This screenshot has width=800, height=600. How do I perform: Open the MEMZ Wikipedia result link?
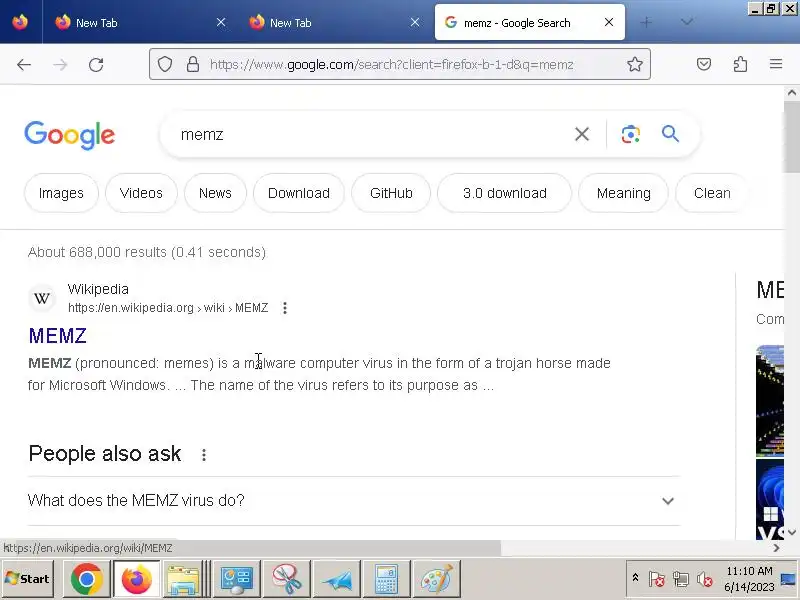point(58,336)
